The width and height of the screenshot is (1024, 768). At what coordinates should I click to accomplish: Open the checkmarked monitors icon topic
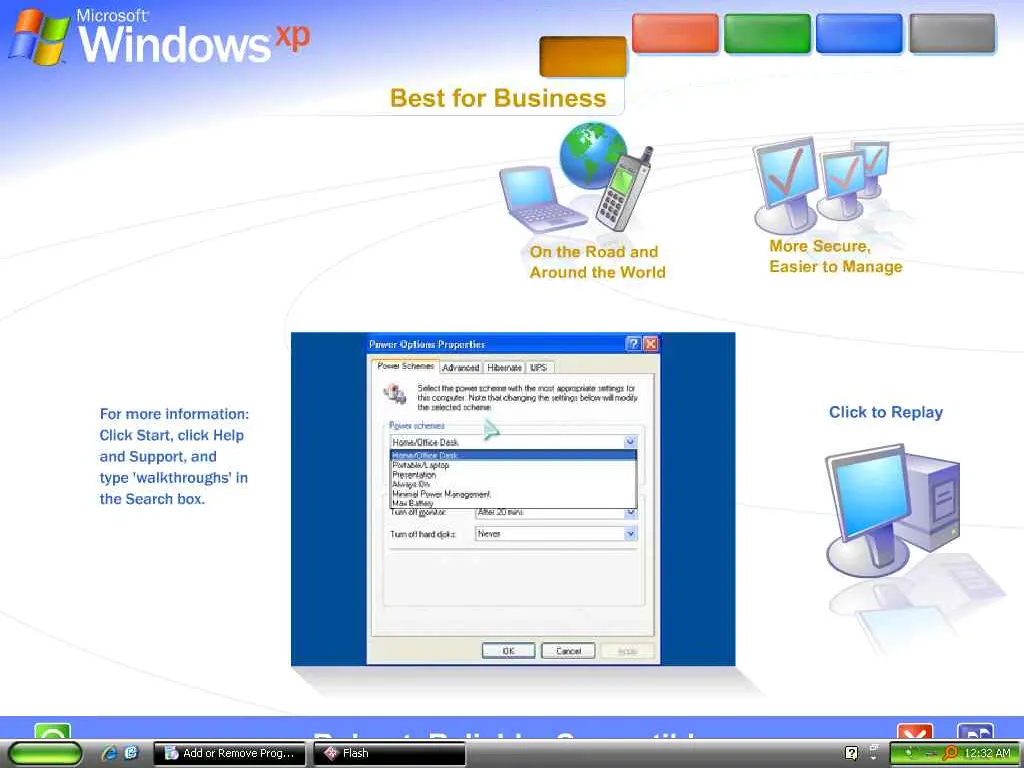[821, 186]
